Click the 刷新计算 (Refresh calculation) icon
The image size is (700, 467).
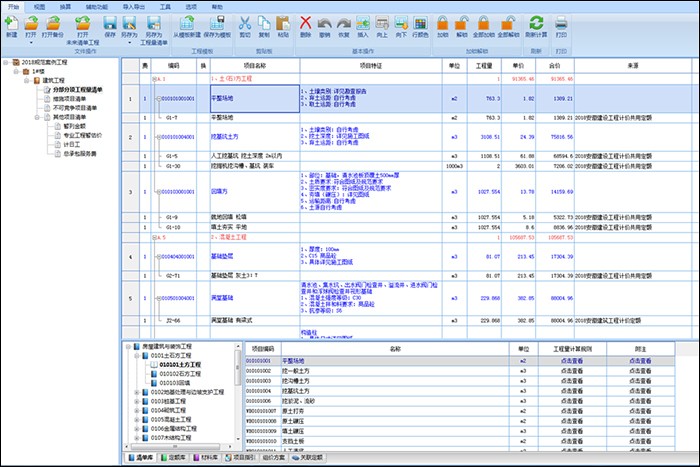(534, 24)
